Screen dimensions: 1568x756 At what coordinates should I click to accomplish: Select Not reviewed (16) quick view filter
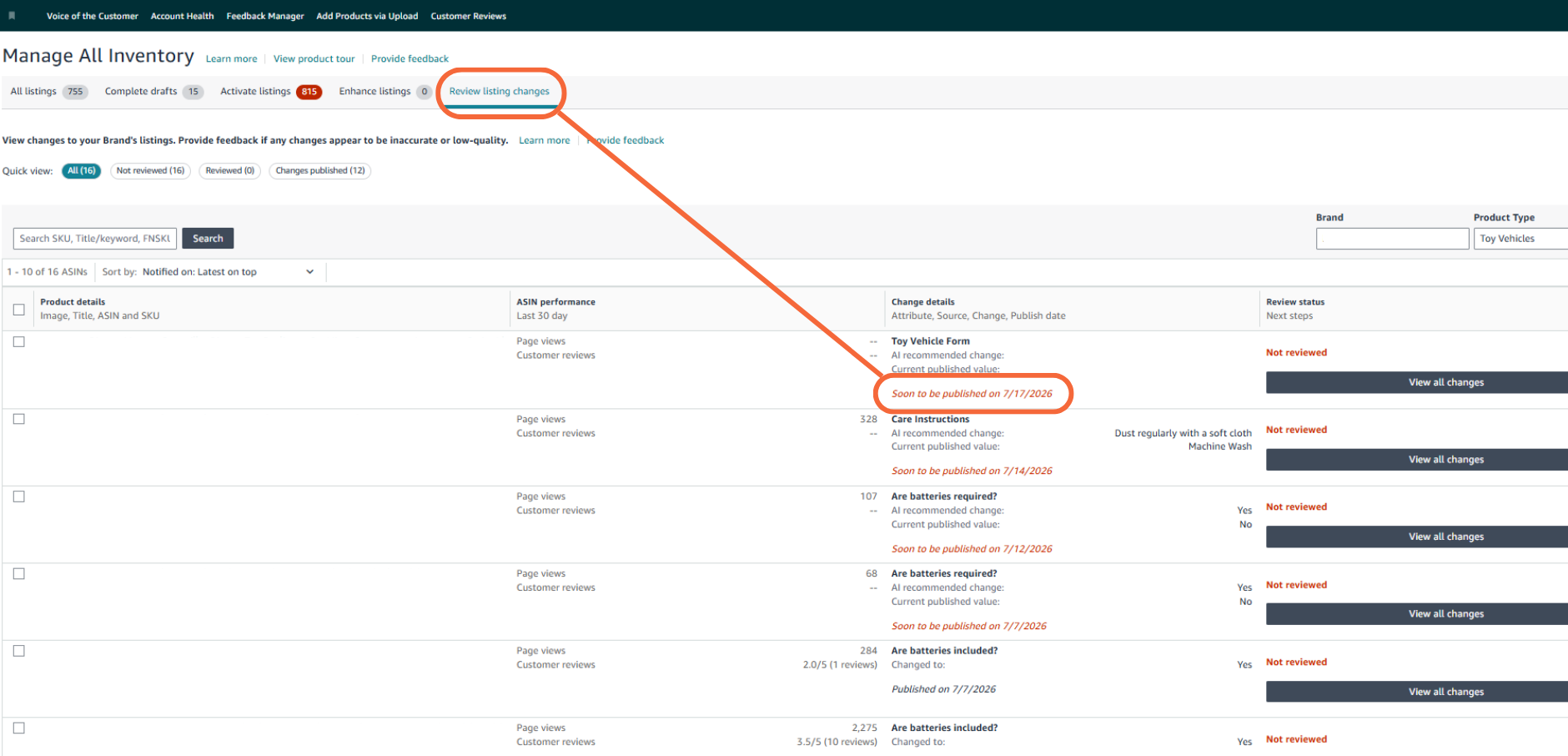150,171
